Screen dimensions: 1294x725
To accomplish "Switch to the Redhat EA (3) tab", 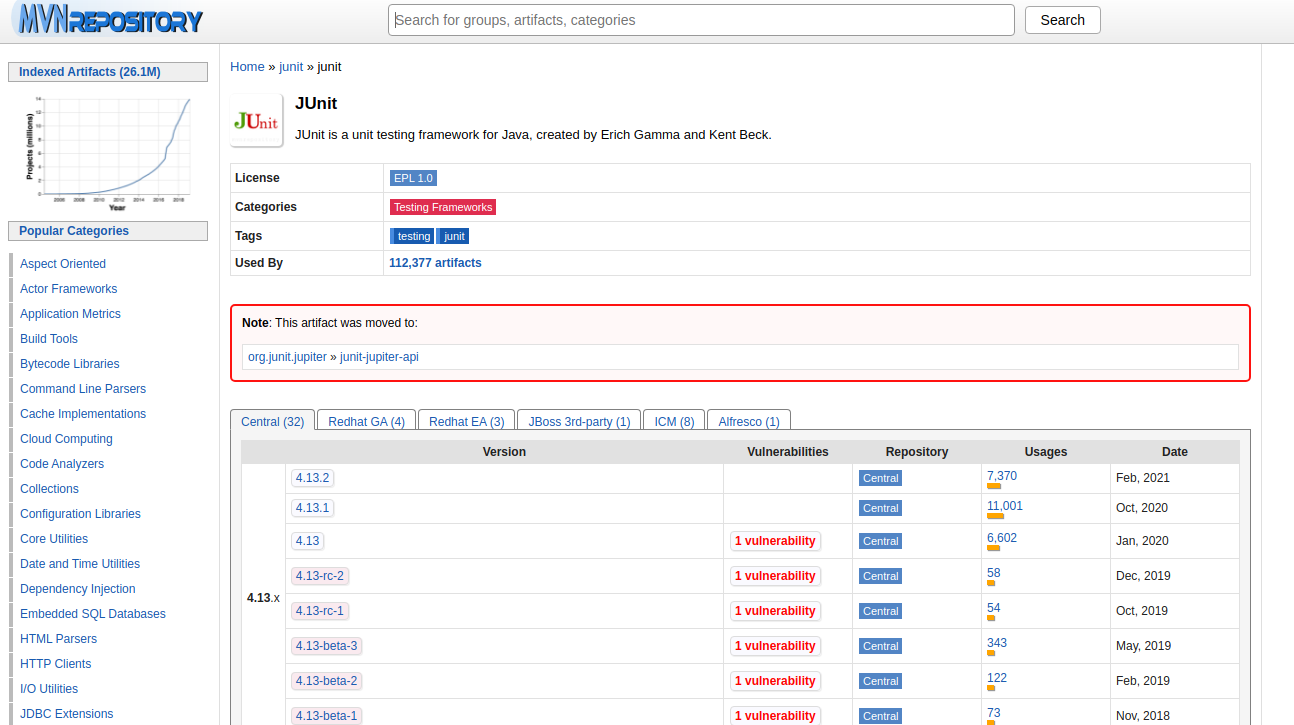I will pyautogui.click(x=467, y=421).
